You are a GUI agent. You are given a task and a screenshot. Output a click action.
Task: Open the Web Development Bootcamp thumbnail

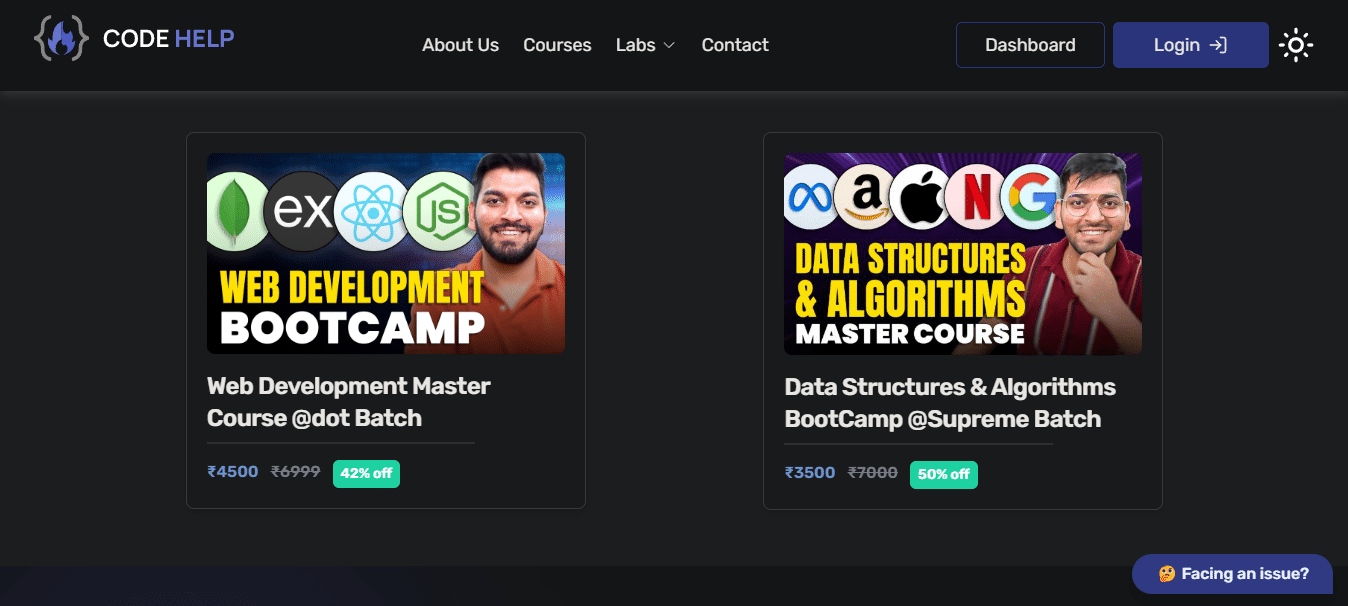click(x=386, y=253)
